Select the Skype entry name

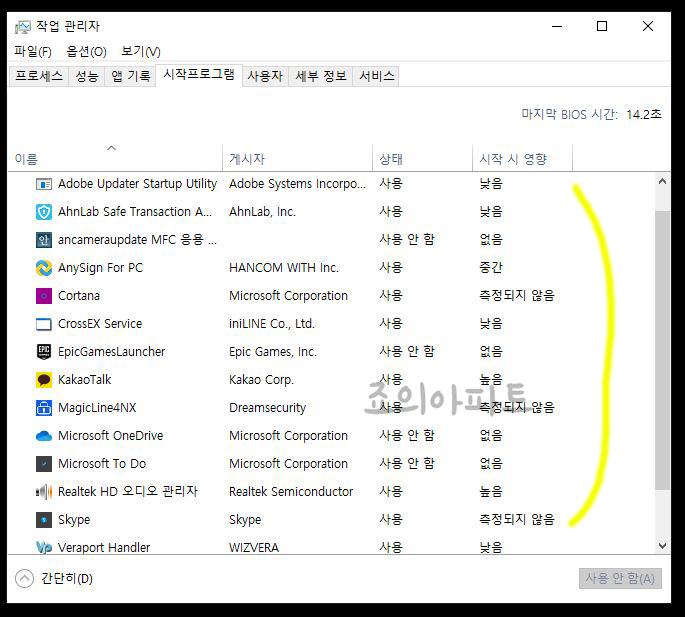pos(74,520)
